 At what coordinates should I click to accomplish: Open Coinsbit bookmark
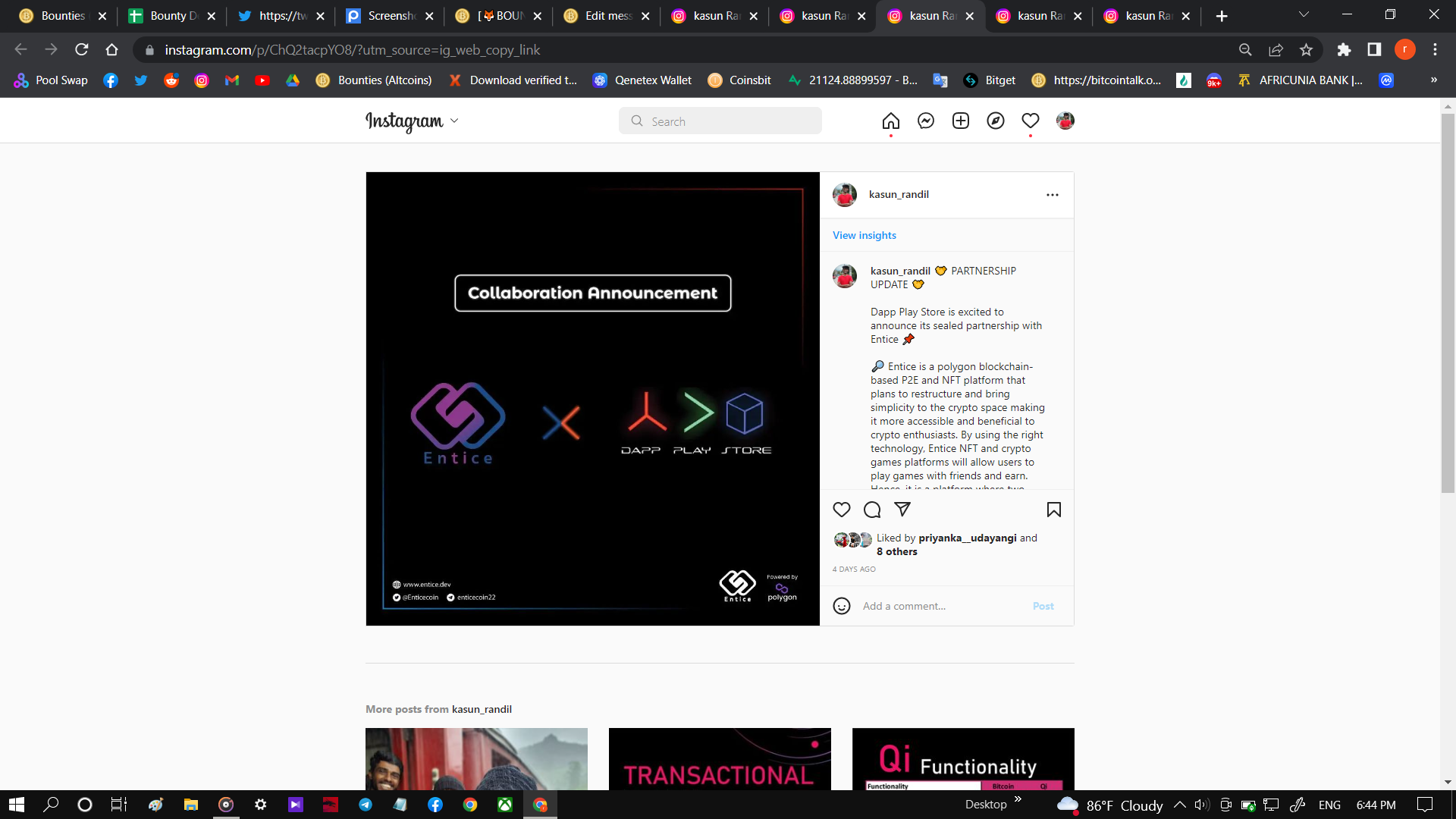click(x=739, y=80)
